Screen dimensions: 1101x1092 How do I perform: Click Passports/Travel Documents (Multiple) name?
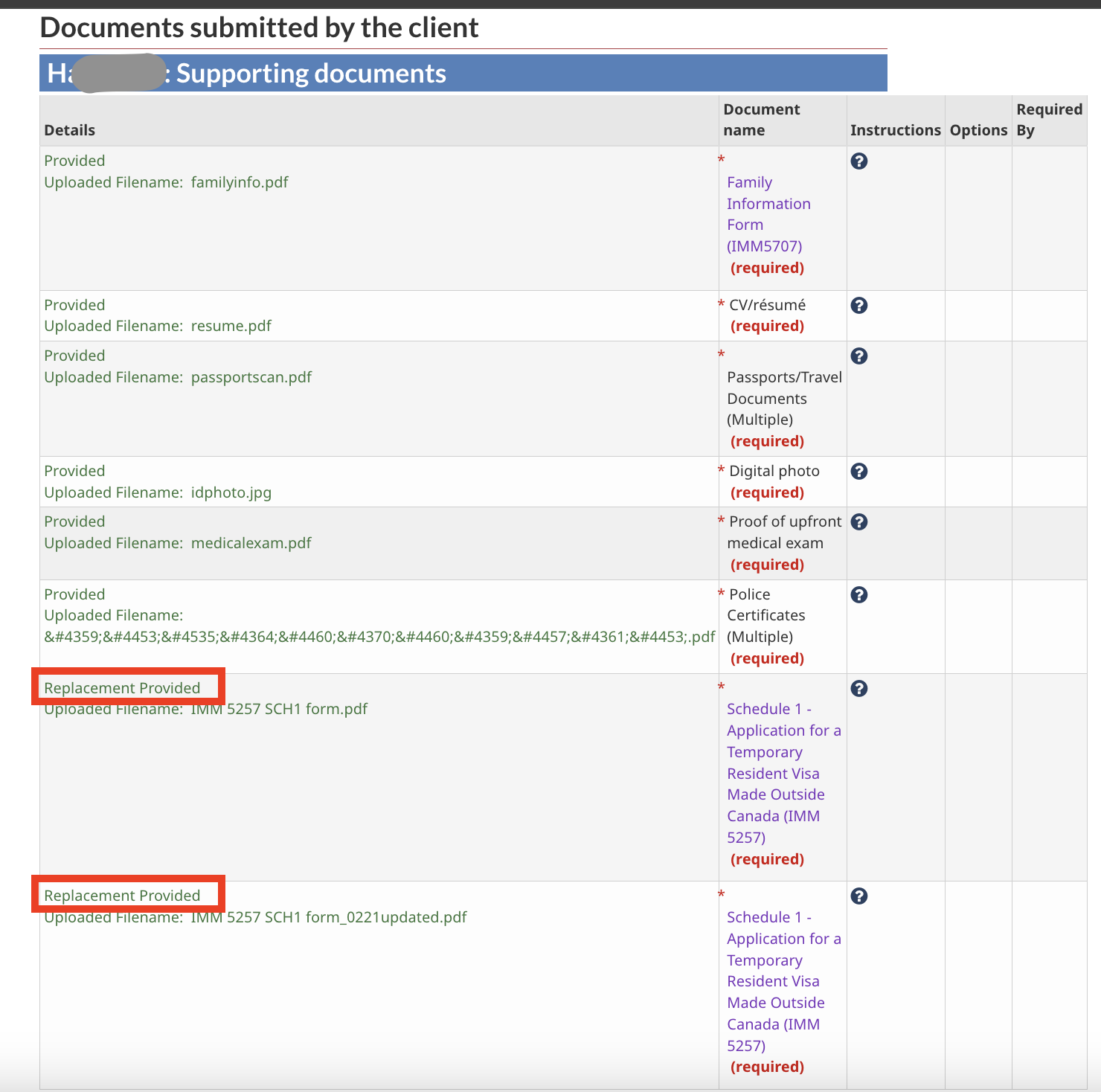(784, 399)
